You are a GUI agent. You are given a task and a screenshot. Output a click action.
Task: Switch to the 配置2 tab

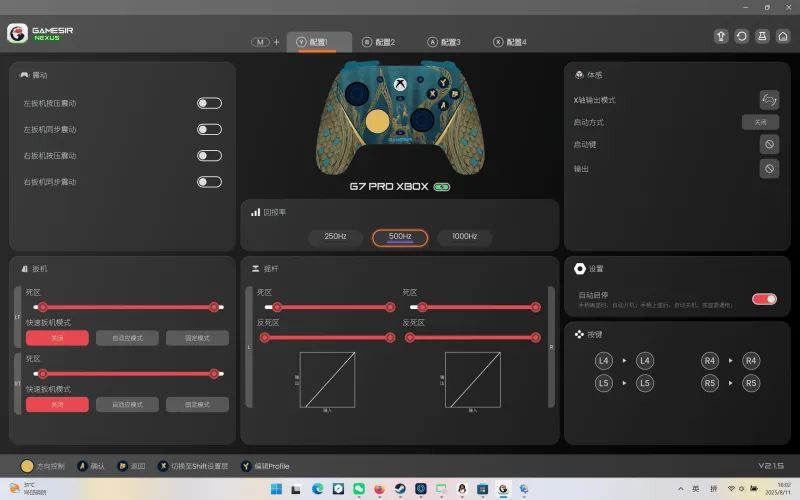click(379, 42)
